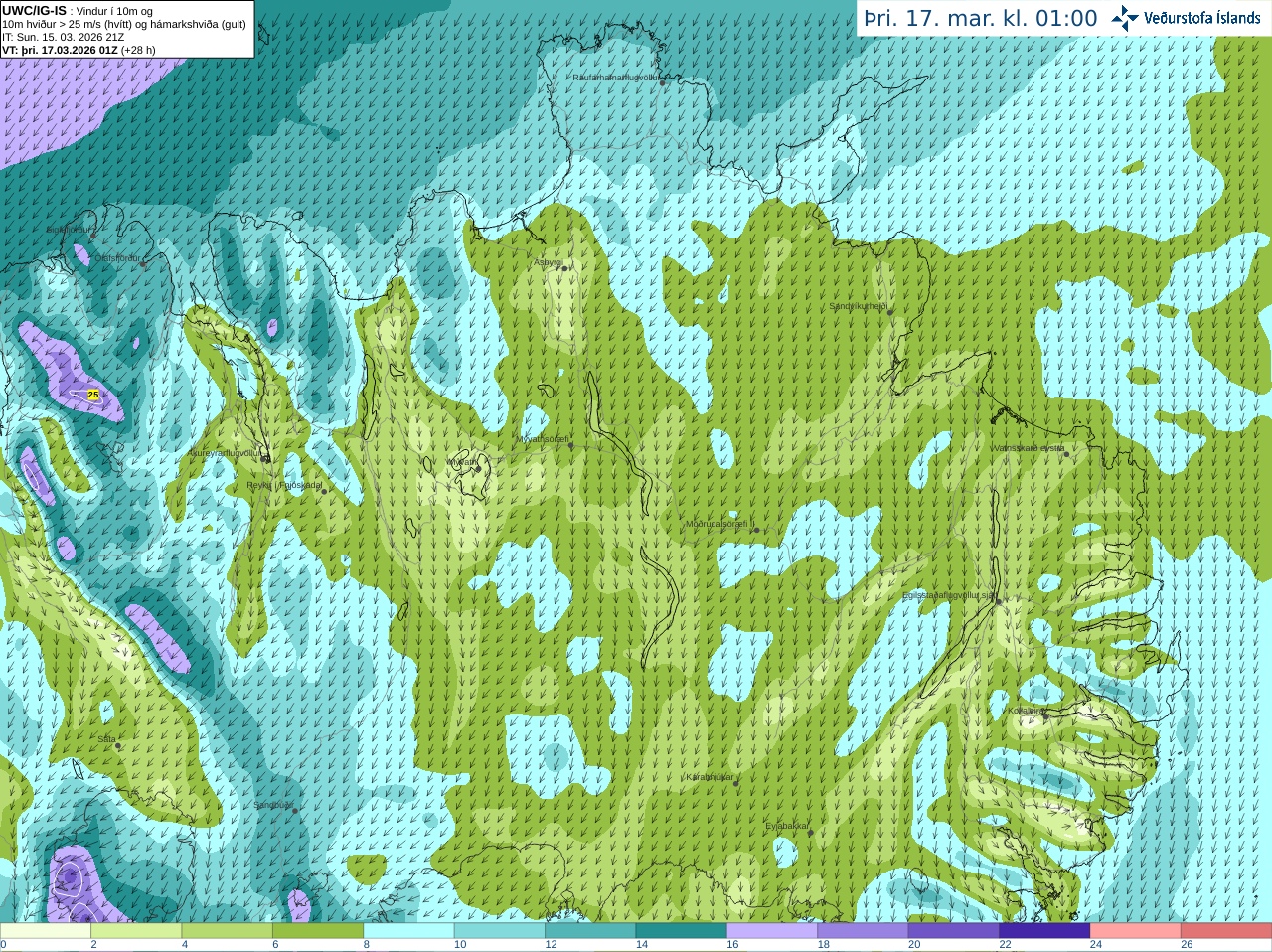Viewport: 1272px width, 952px height.
Task: Select the Ásbyrgi station dot
Action: (x=563, y=268)
